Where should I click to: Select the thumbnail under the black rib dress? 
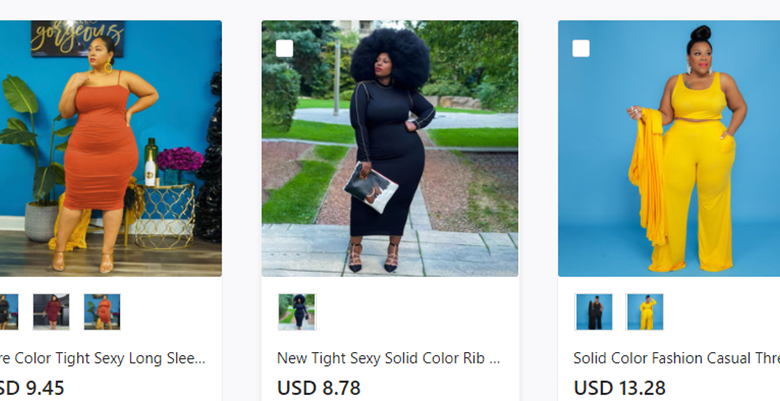coord(297,312)
